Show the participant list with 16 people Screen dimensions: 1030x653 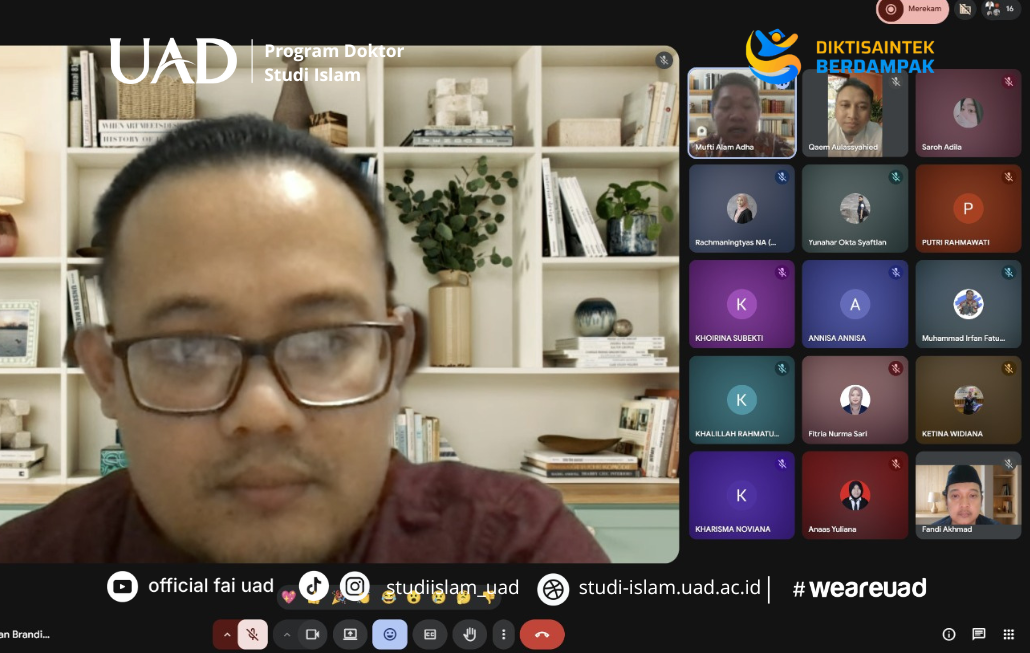(x=999, y=9)
